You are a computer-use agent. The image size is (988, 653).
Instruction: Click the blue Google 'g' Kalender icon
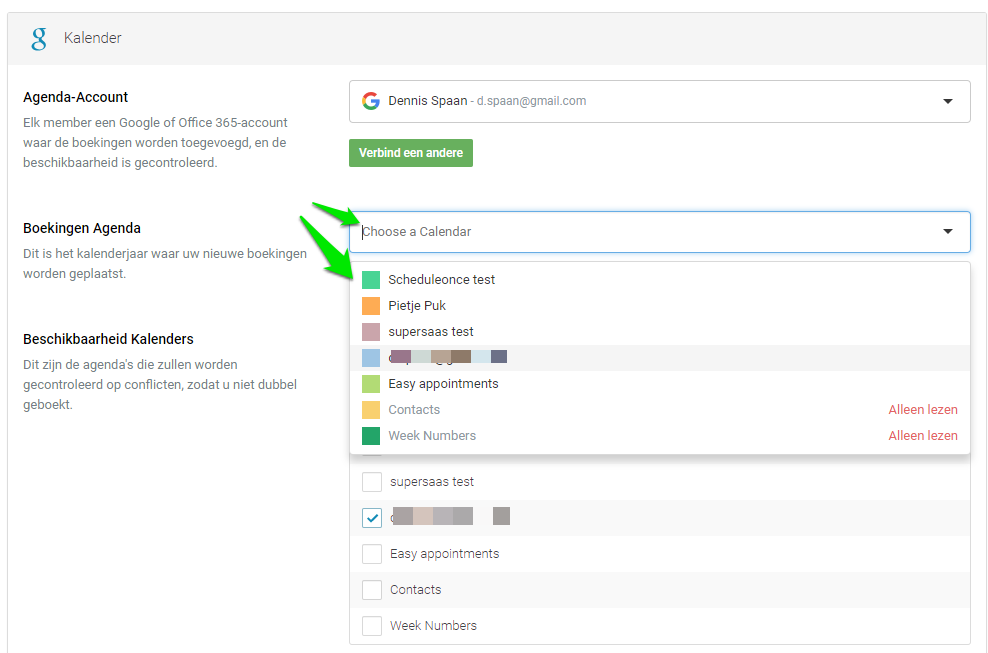39,38
